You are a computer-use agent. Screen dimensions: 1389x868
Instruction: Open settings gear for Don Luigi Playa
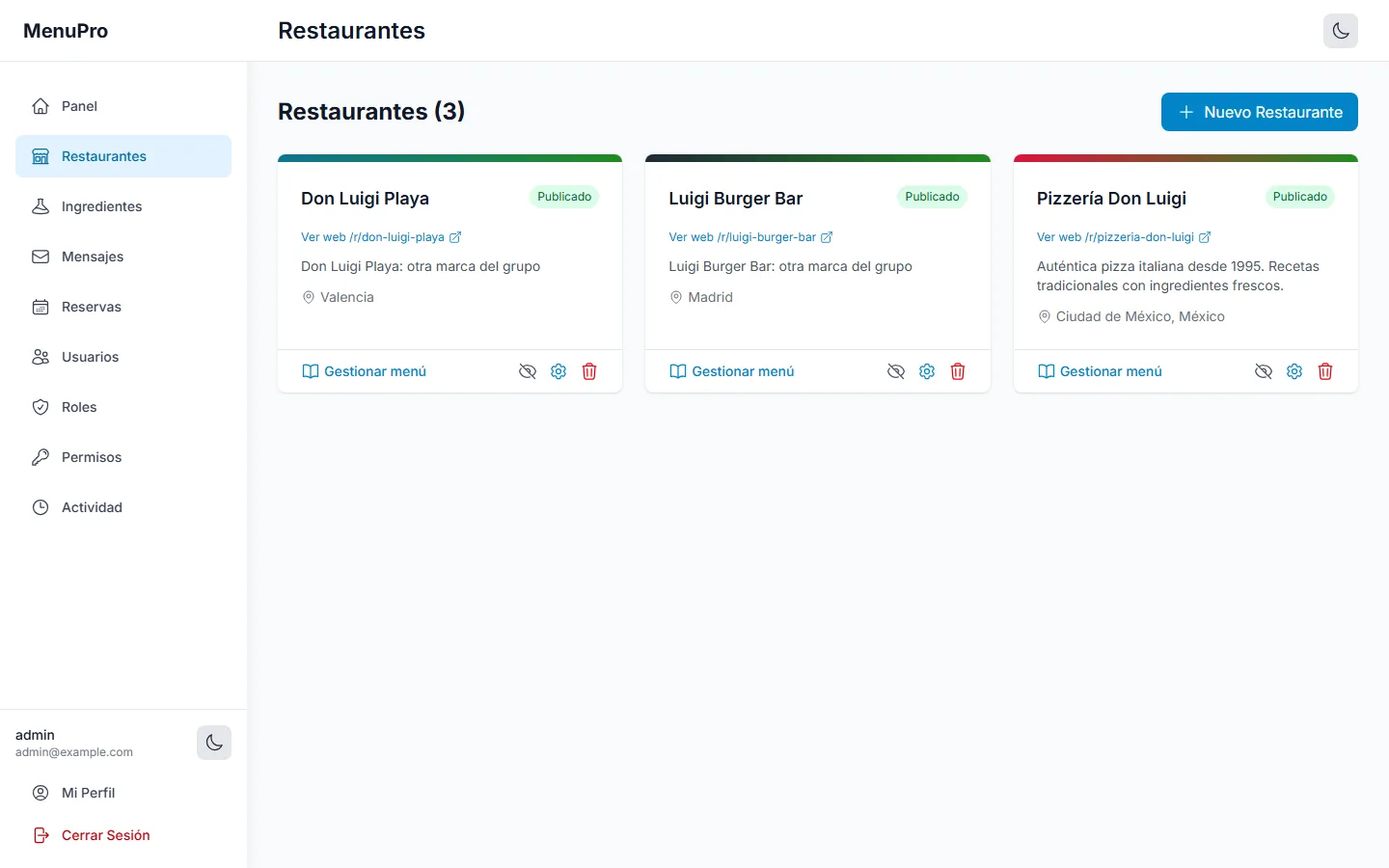coord(558,371)
